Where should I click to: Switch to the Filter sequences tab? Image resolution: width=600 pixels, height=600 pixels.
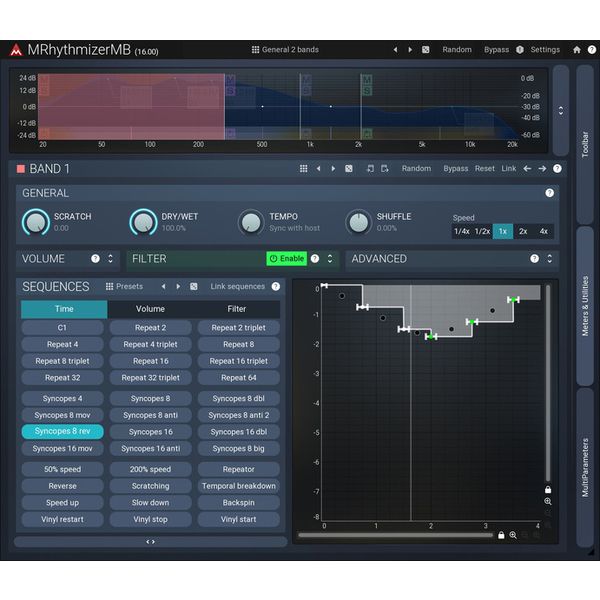237,309
